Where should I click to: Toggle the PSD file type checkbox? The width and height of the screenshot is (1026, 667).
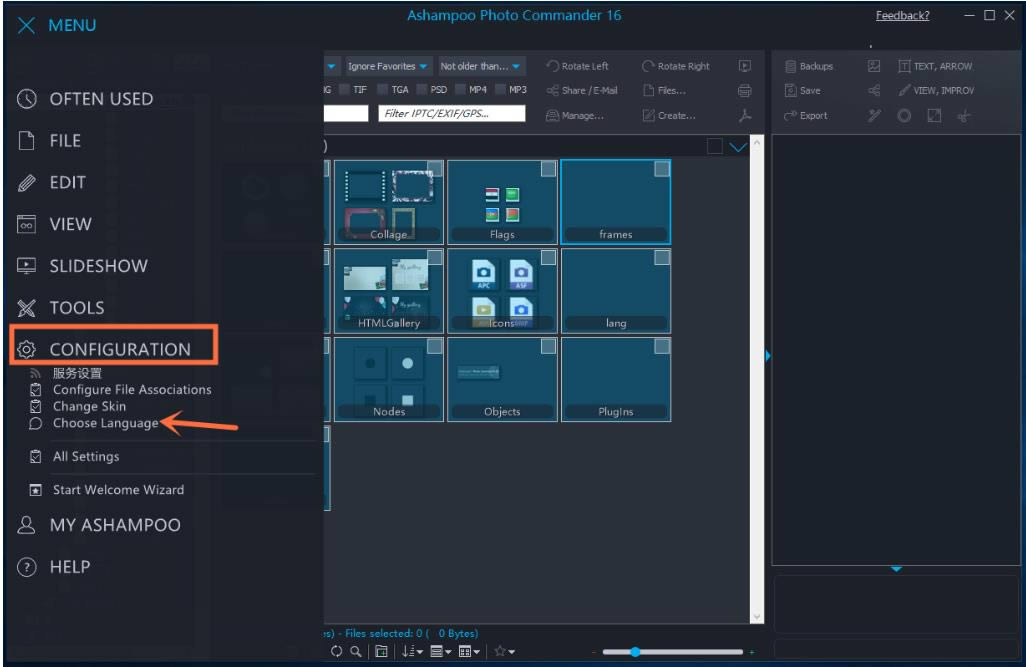coord(421,90)
